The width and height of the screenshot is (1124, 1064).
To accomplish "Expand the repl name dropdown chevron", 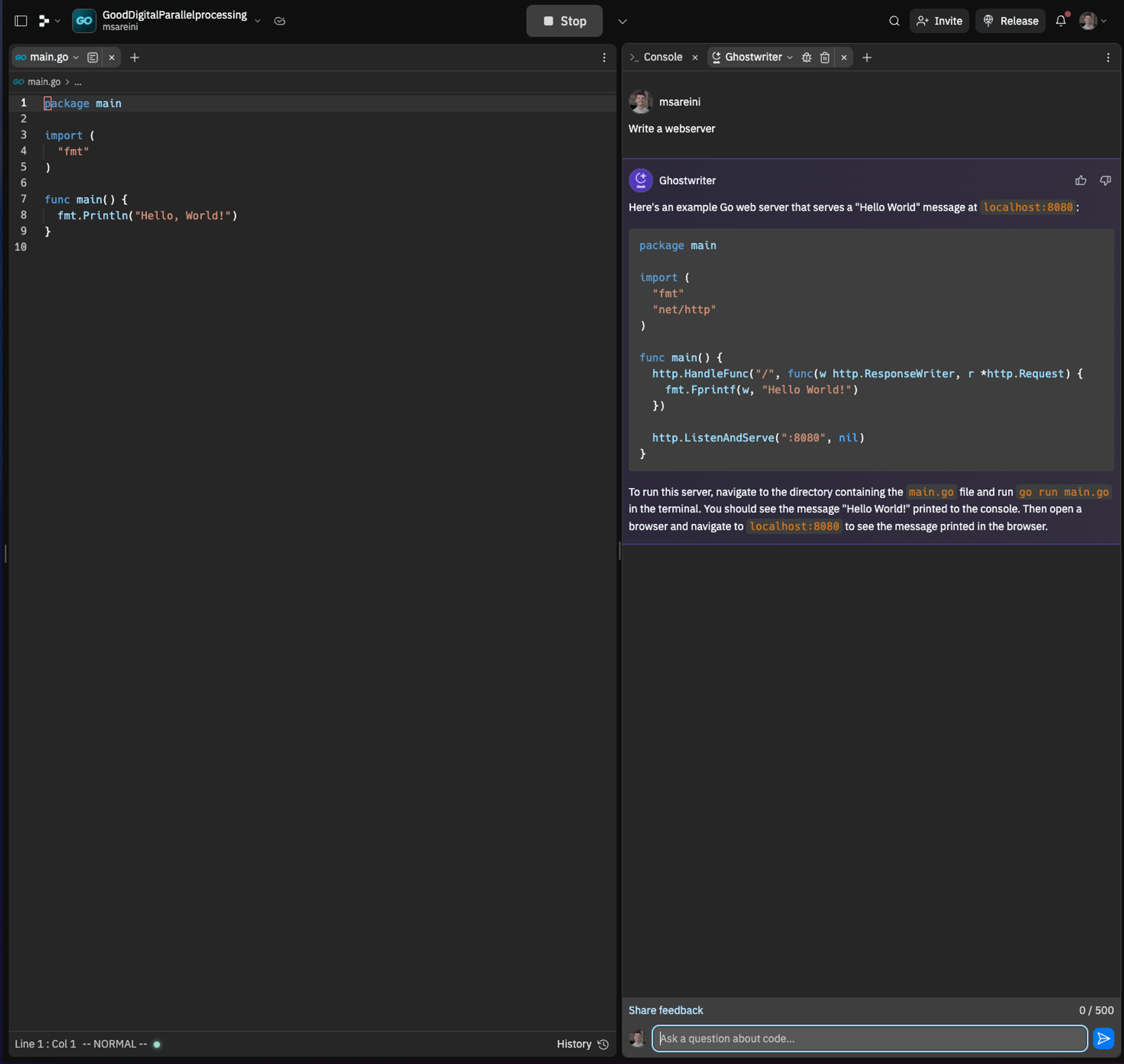I will [x=258, y=21].
